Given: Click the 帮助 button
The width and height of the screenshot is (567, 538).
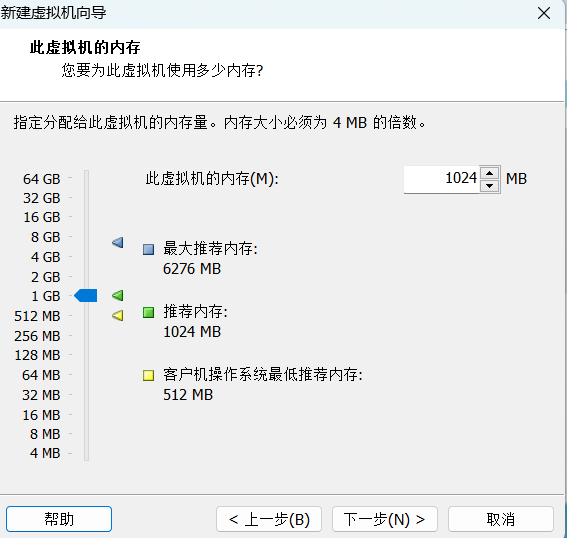Looking at the screenshot, I should tap(59, 519).
